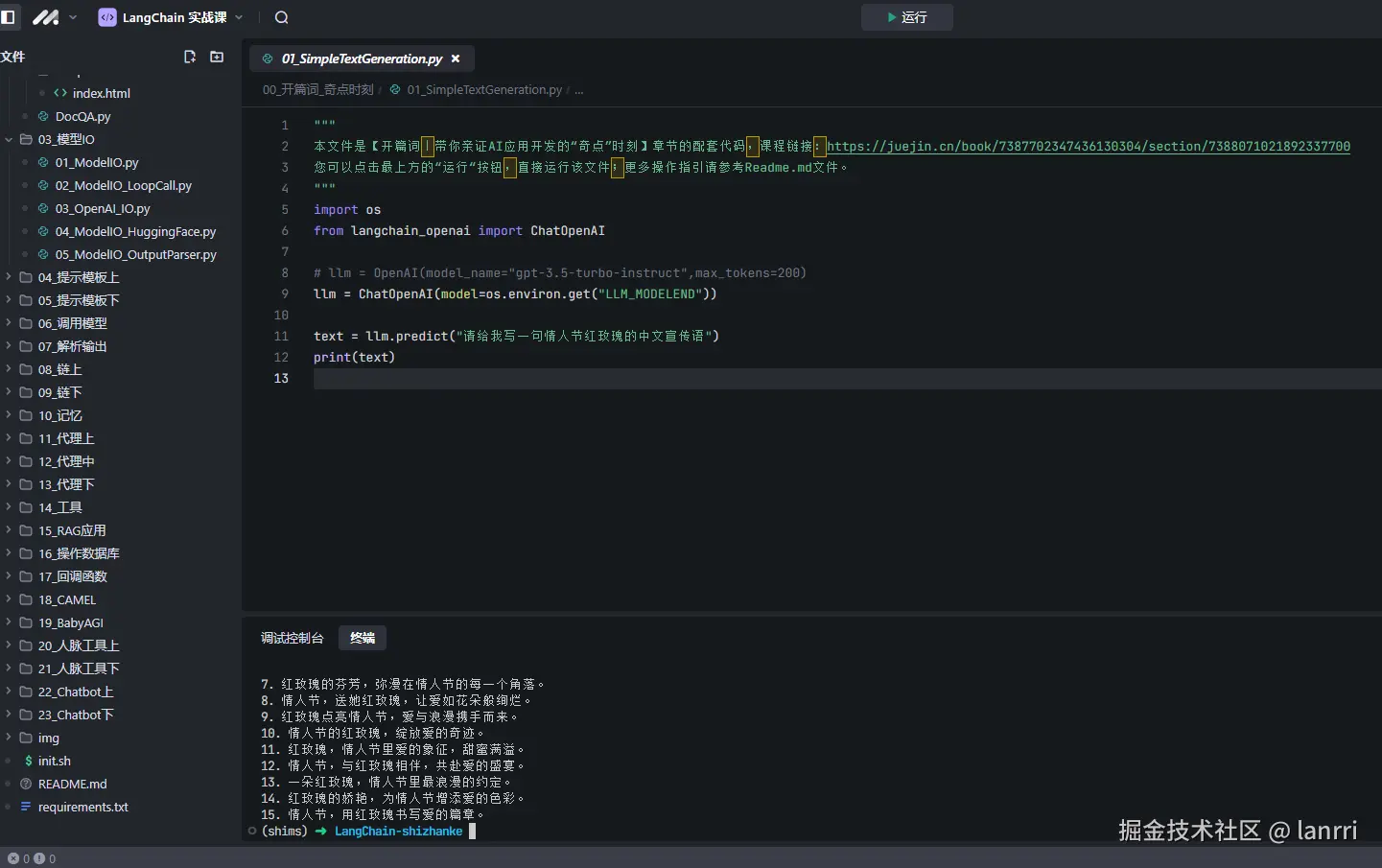Click the errors count status icon
This screenshot has width=1382, height=868.
[x=13, y=858]
